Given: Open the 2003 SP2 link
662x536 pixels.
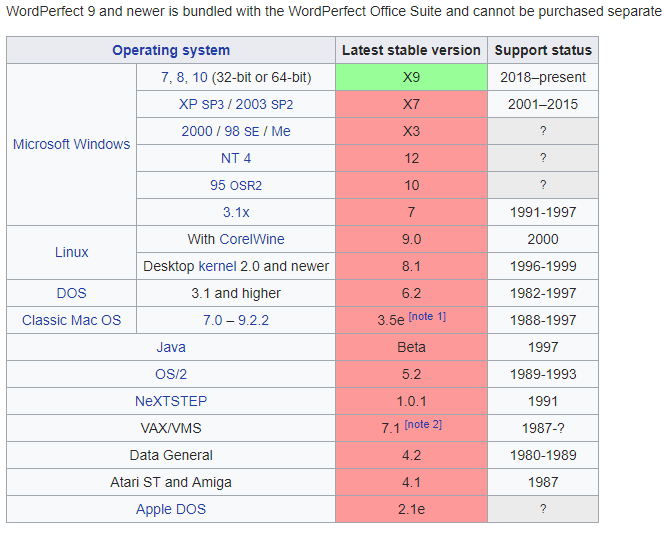Looking at the screenshot, I should pos(266,104).
